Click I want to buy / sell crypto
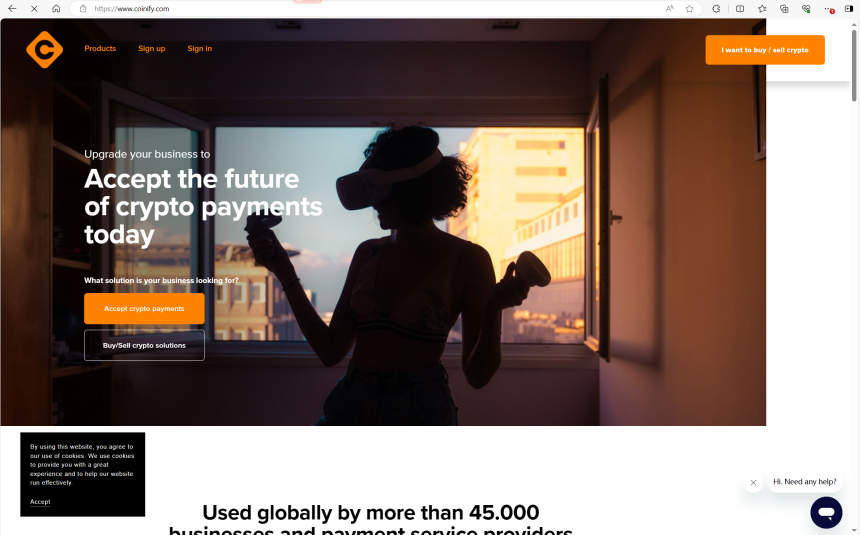The height and width of the screenshot is (535, 860). [x=765, y=50]
